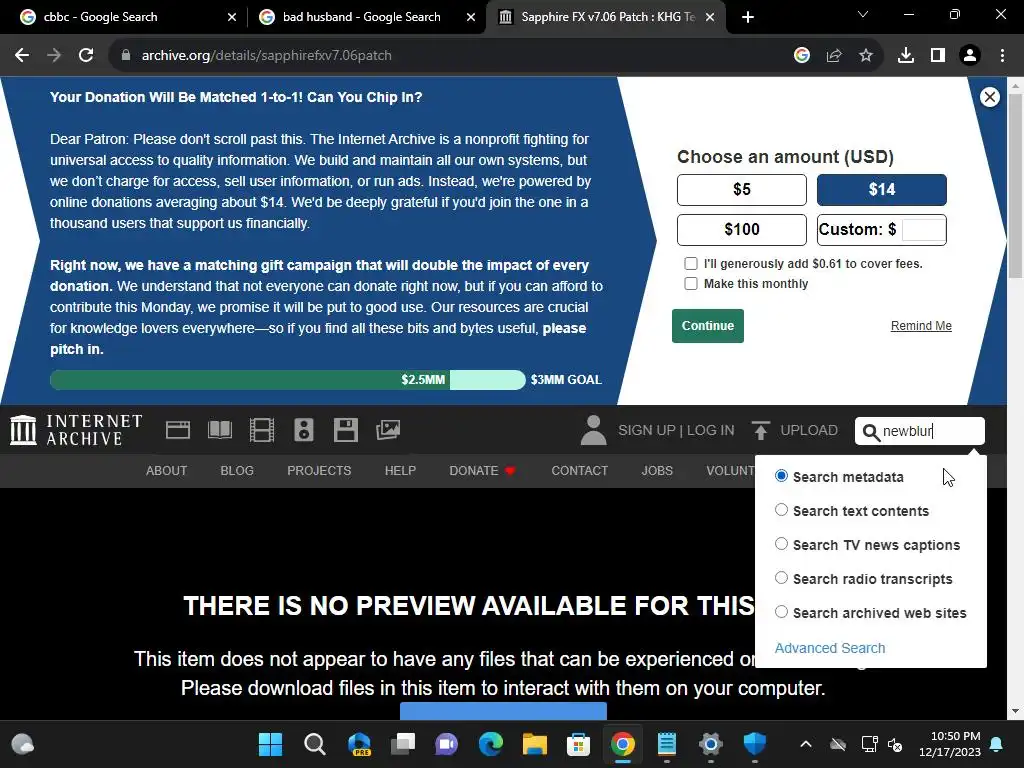This screenshot has width=1024, height=768.
Task: Check Make this monthly
Action: pos(690,283)
